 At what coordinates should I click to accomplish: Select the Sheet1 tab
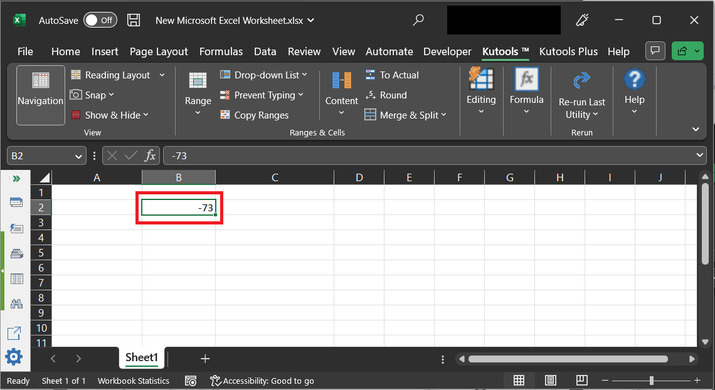(x=141, y=357)
